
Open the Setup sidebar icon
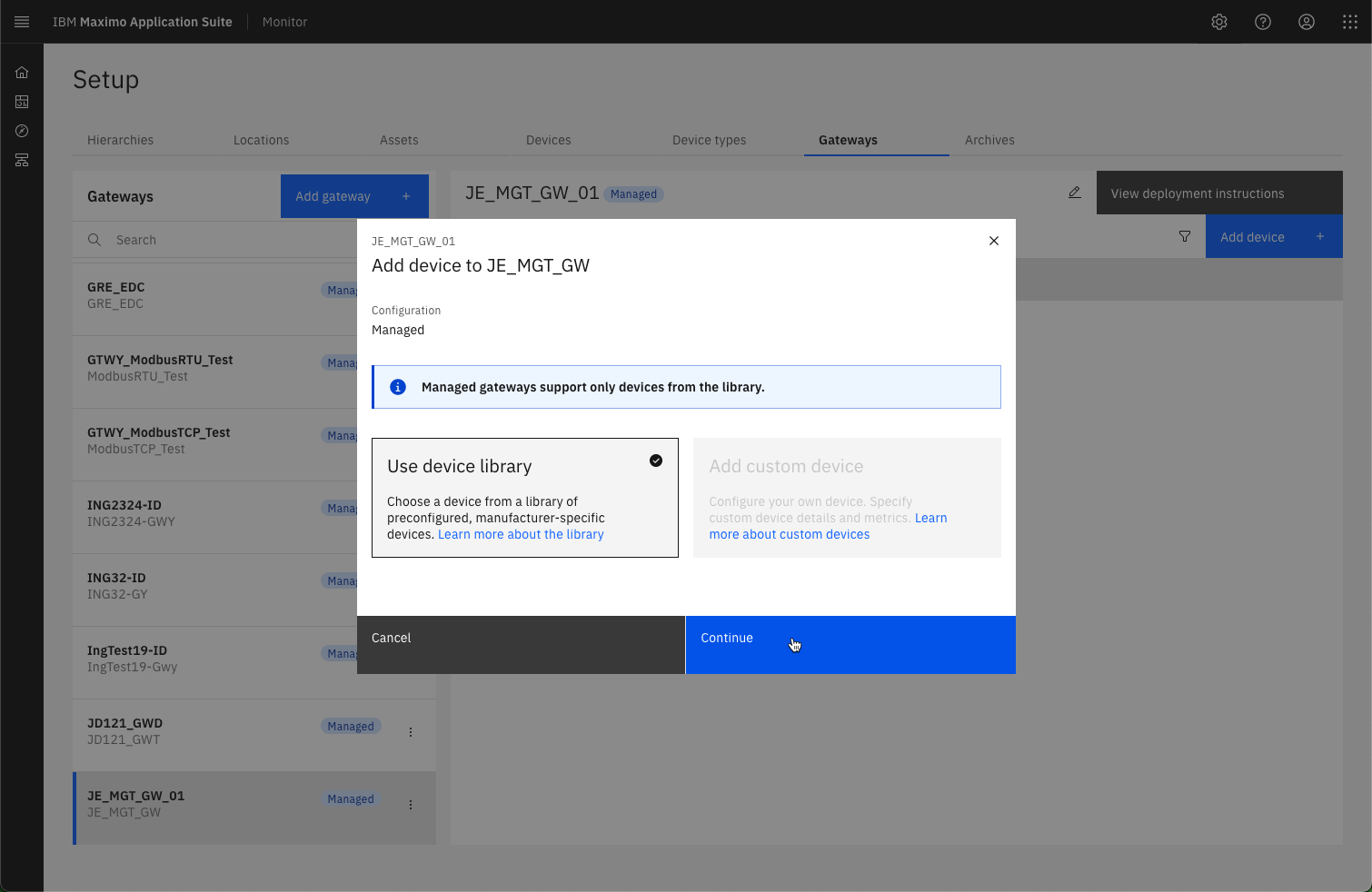[x=22, y=160]
